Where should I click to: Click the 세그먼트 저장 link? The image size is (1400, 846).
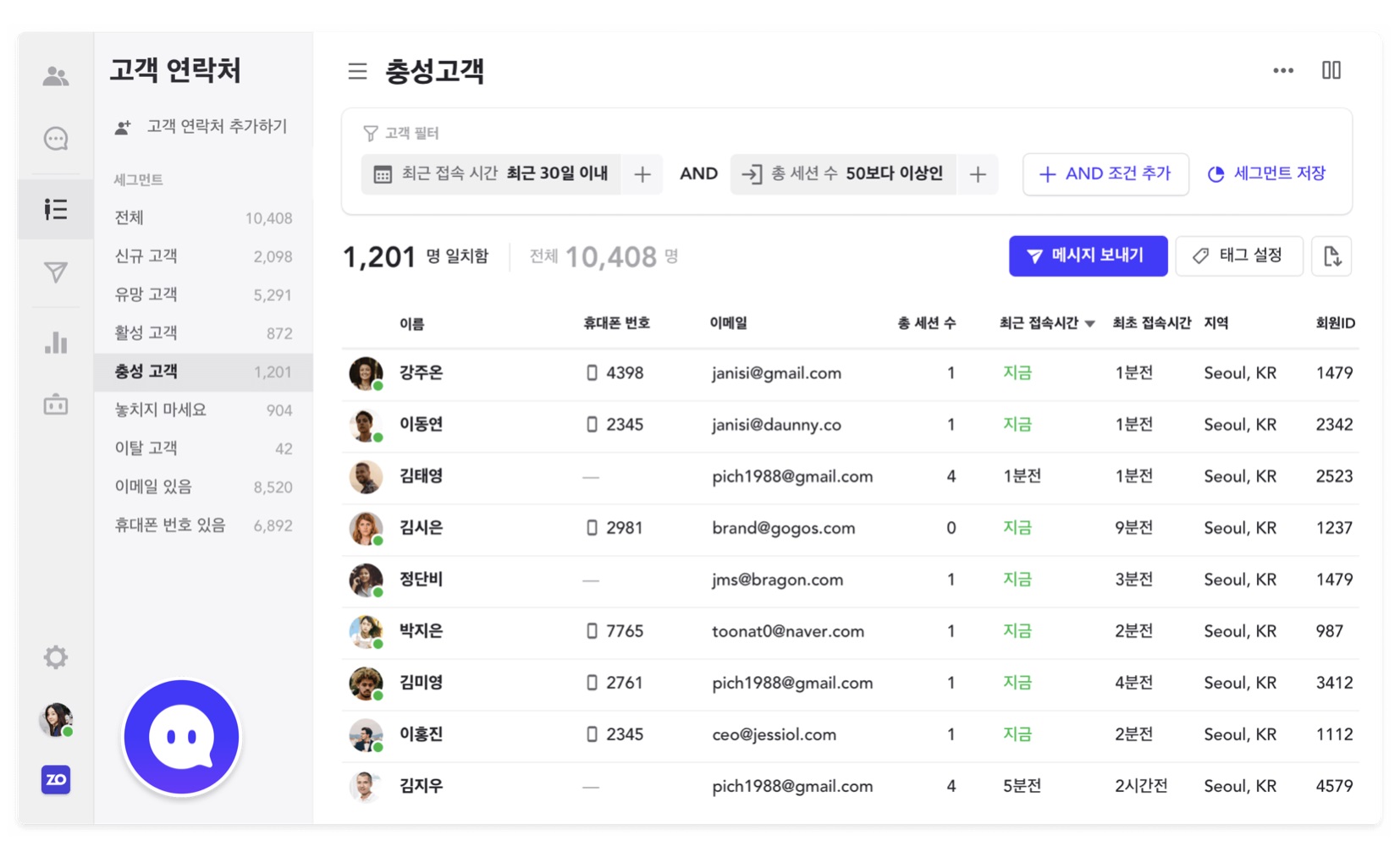point(1266,174)
